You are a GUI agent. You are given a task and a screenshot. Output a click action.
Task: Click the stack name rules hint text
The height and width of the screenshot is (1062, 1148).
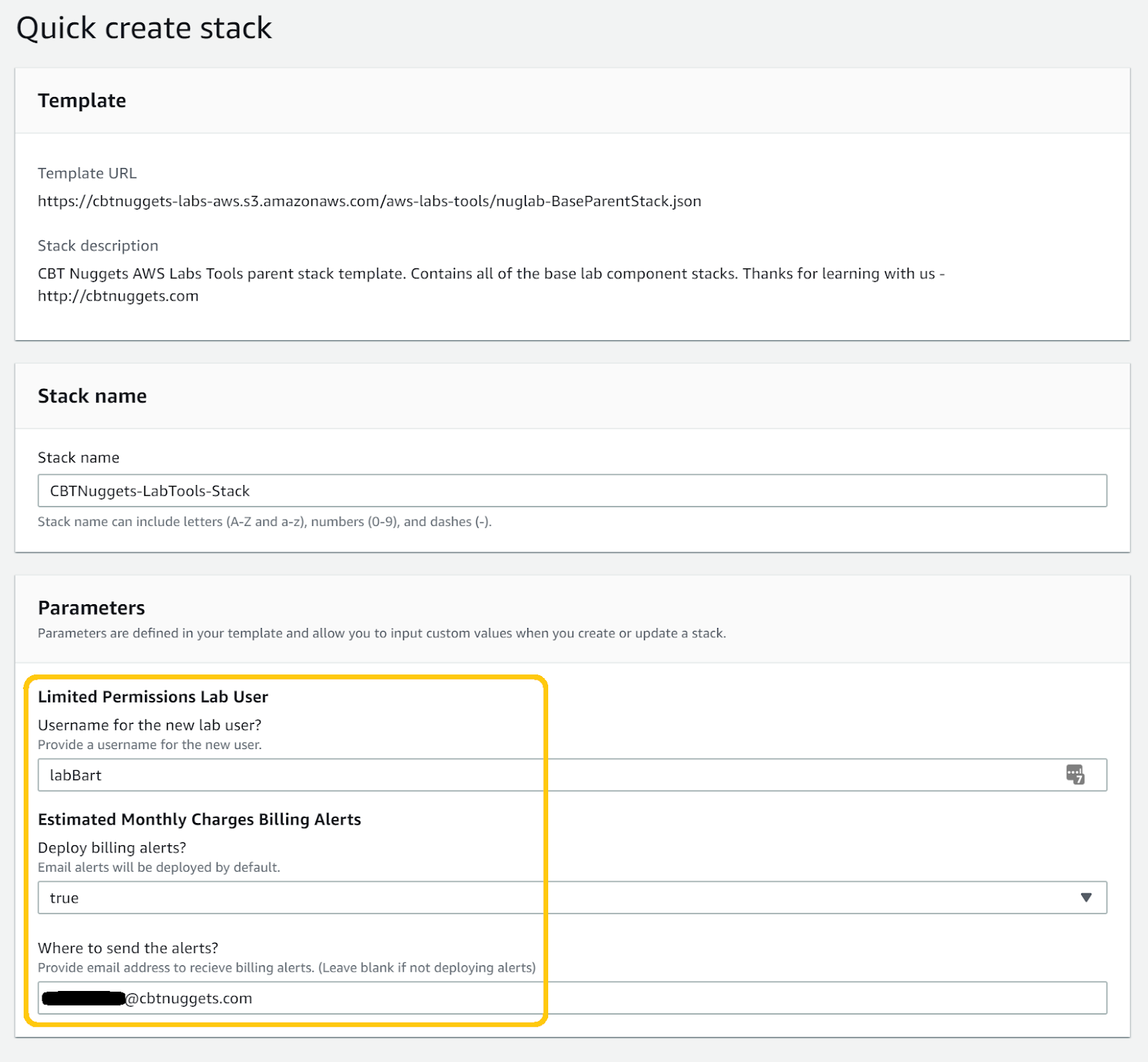click(265, 522)
